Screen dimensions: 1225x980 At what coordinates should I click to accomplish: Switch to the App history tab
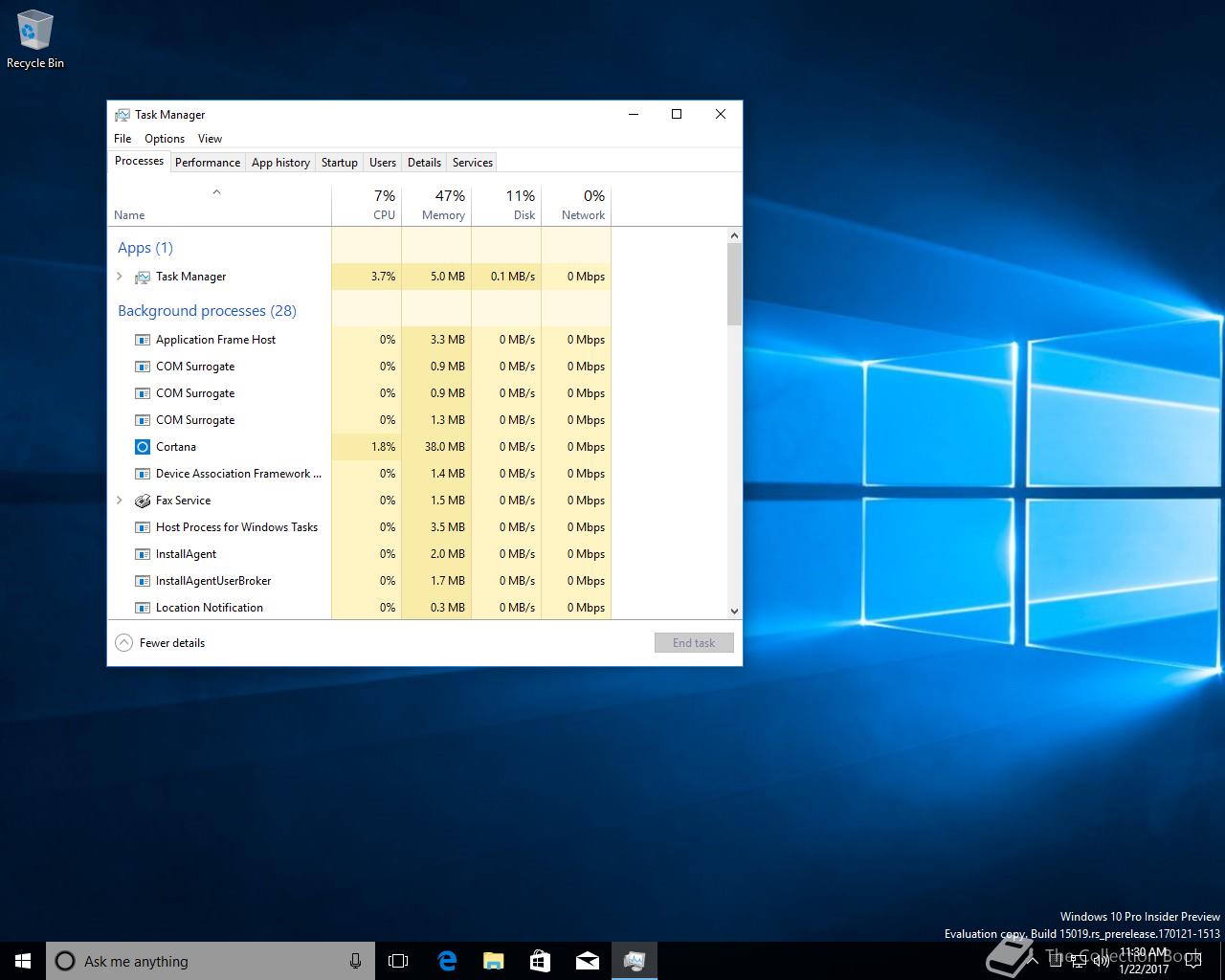(x=280, y=163)
